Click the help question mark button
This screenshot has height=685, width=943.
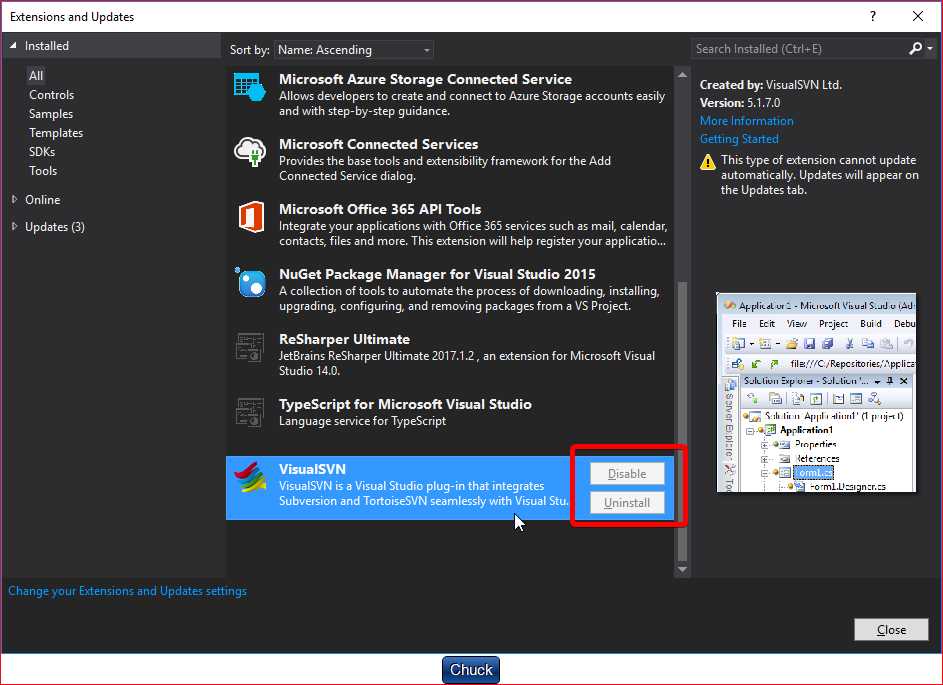tap(873, 16)
